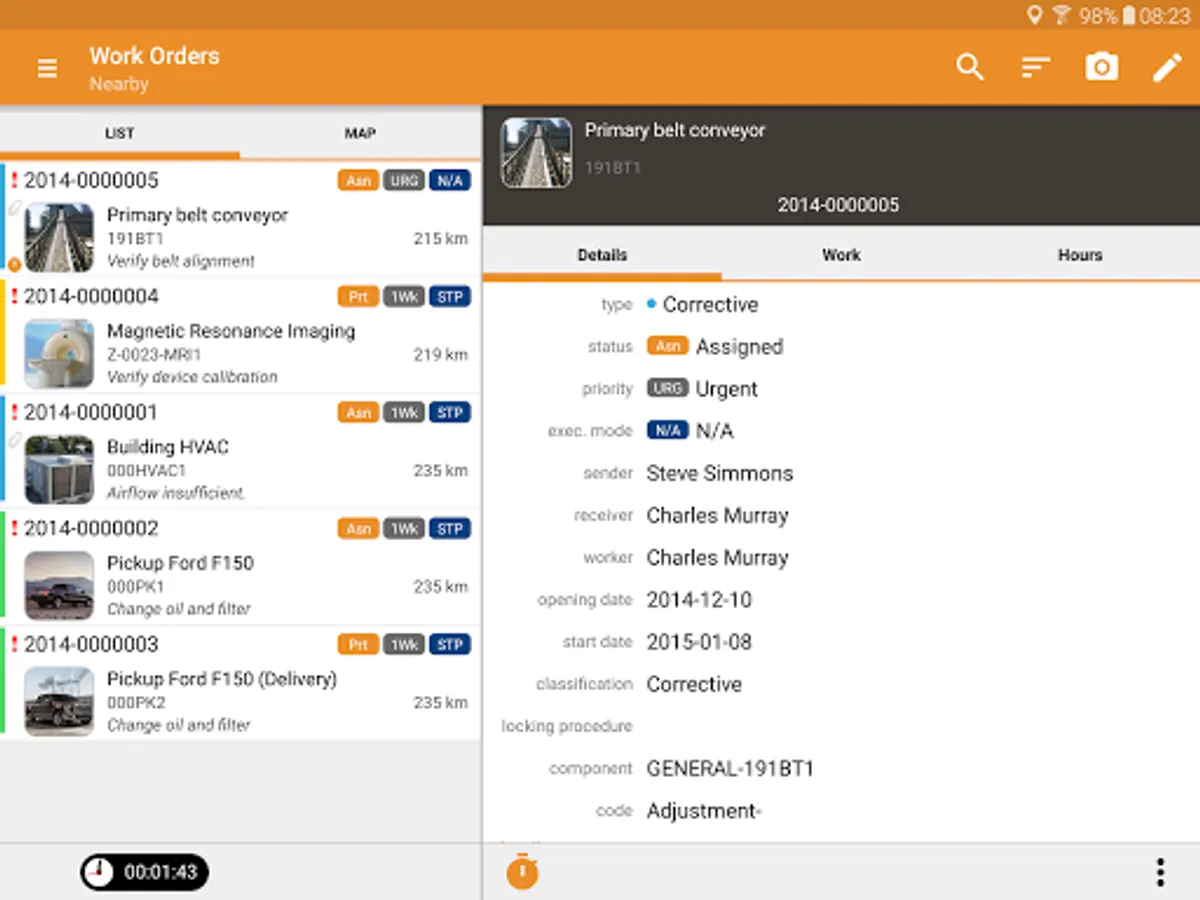Tap the STP badge on order 2014-0000003
Screen dimensions: 1200x900
coord(450,645)
